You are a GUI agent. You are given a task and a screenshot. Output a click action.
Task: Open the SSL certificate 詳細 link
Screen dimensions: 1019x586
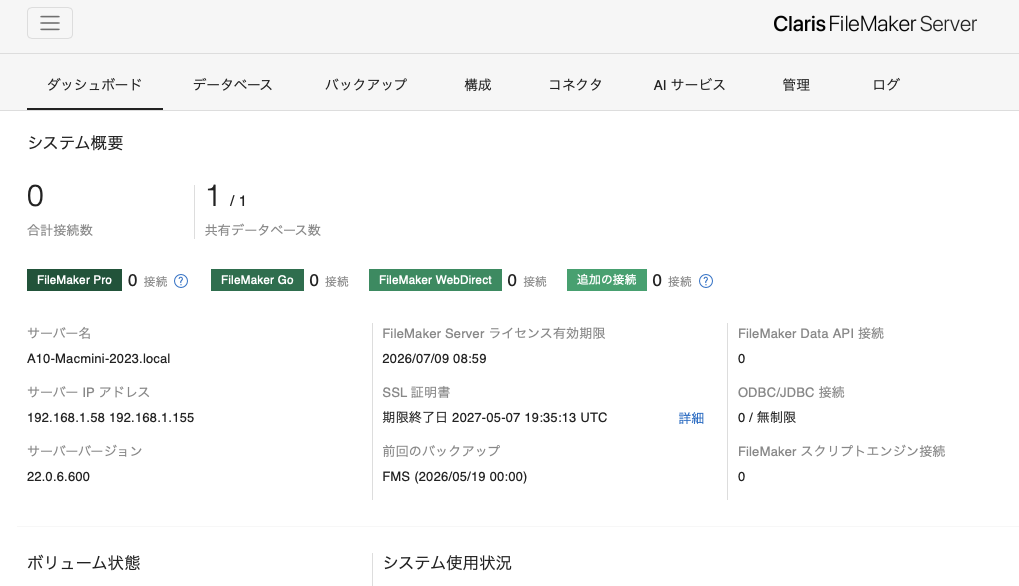(x=691, y=418)
